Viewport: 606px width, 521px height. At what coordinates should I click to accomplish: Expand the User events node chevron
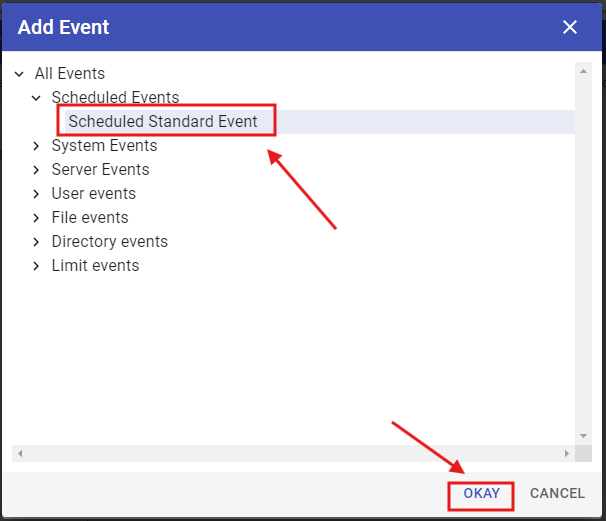[37, 194]
